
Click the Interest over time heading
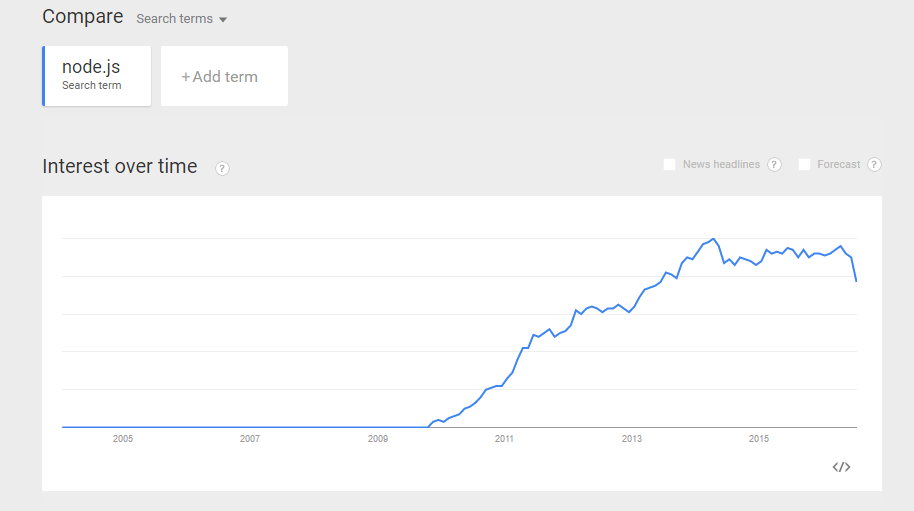[x=120, y=167]
